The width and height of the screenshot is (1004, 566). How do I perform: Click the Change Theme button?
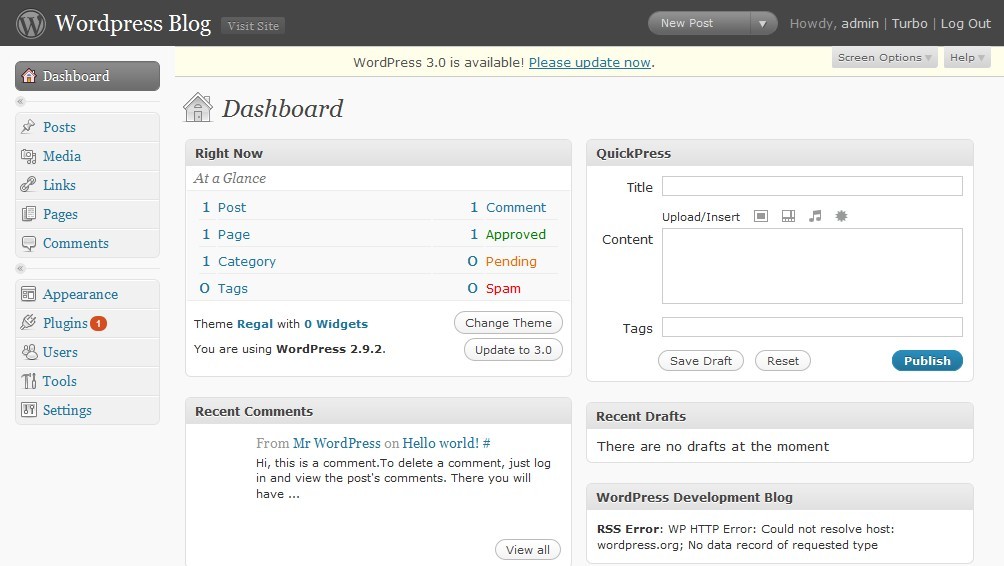click(x=508, y=323)
